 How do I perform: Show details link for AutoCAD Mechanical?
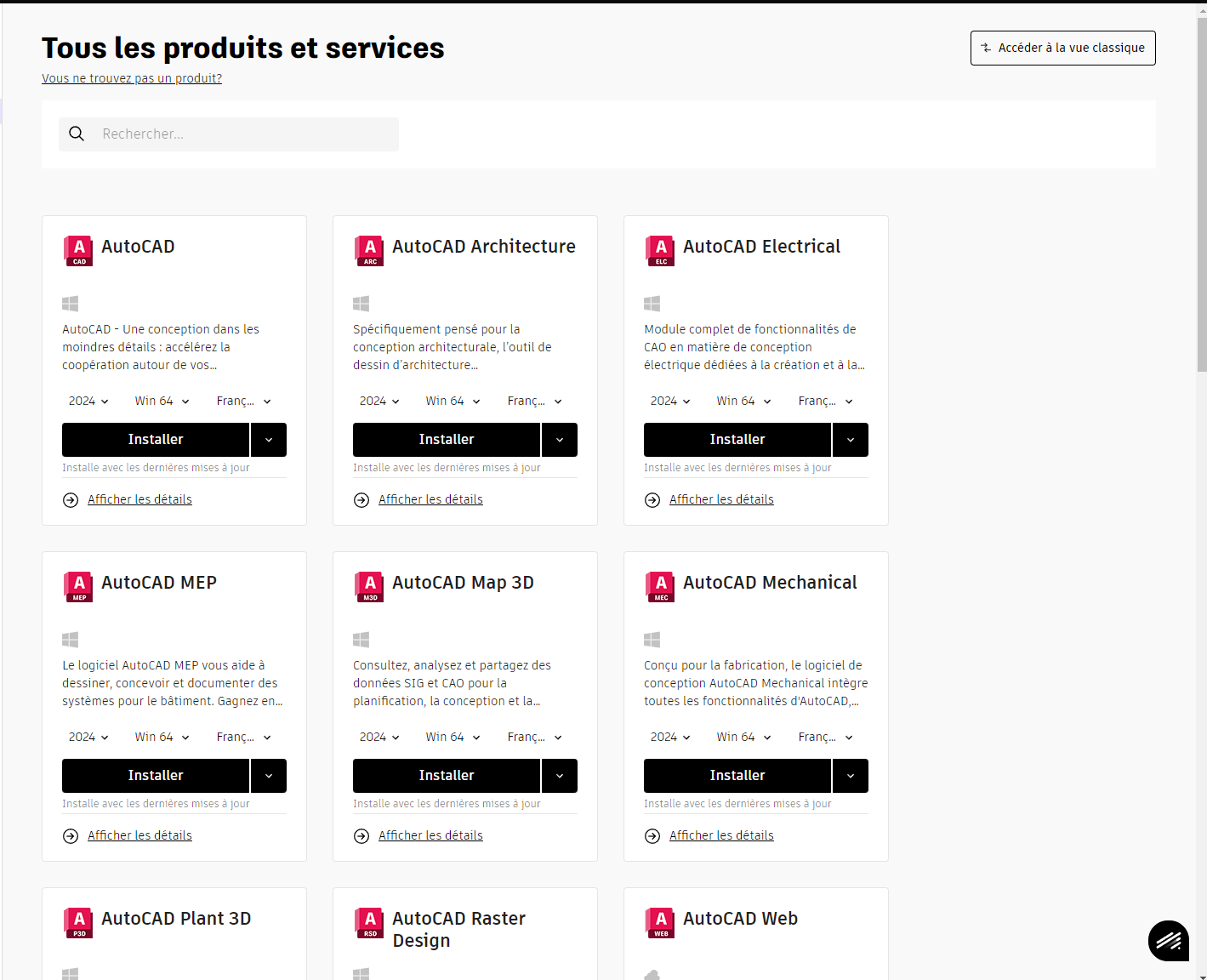click(x=721, y=835)
